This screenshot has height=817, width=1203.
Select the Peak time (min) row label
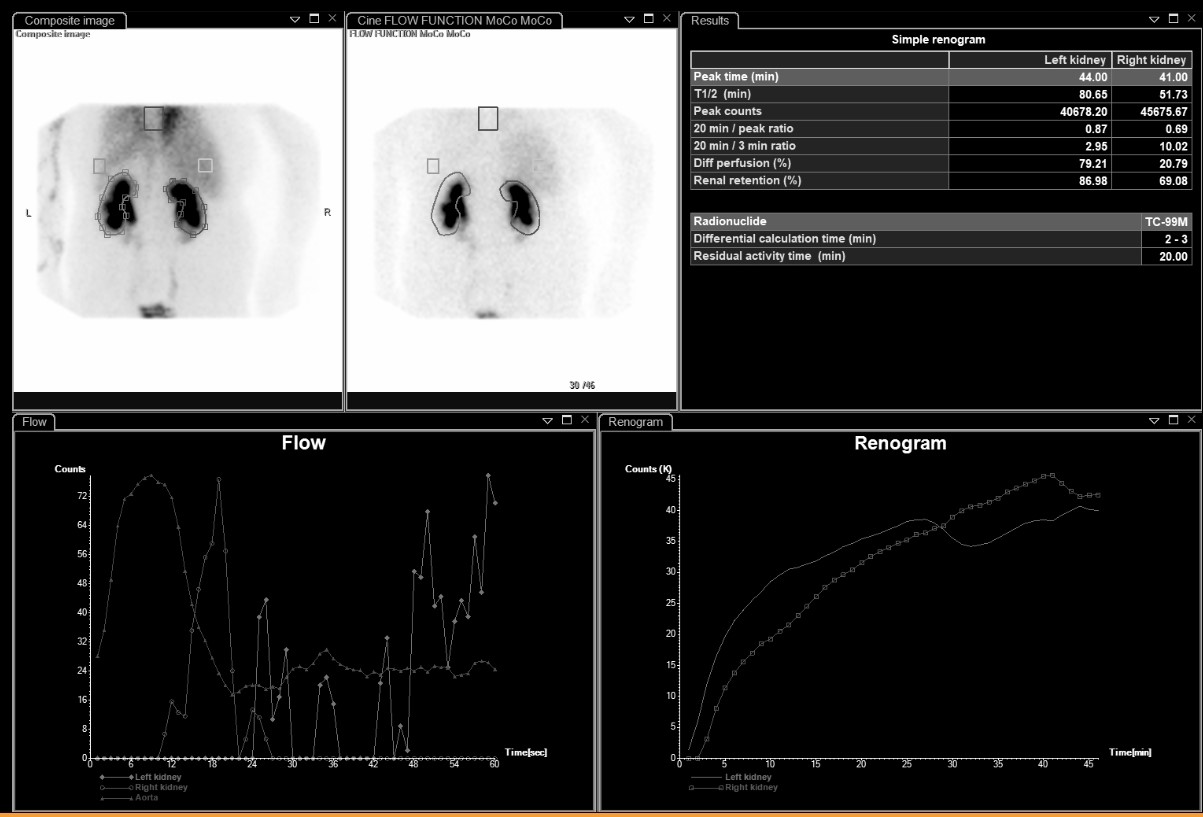click(736, 77)
